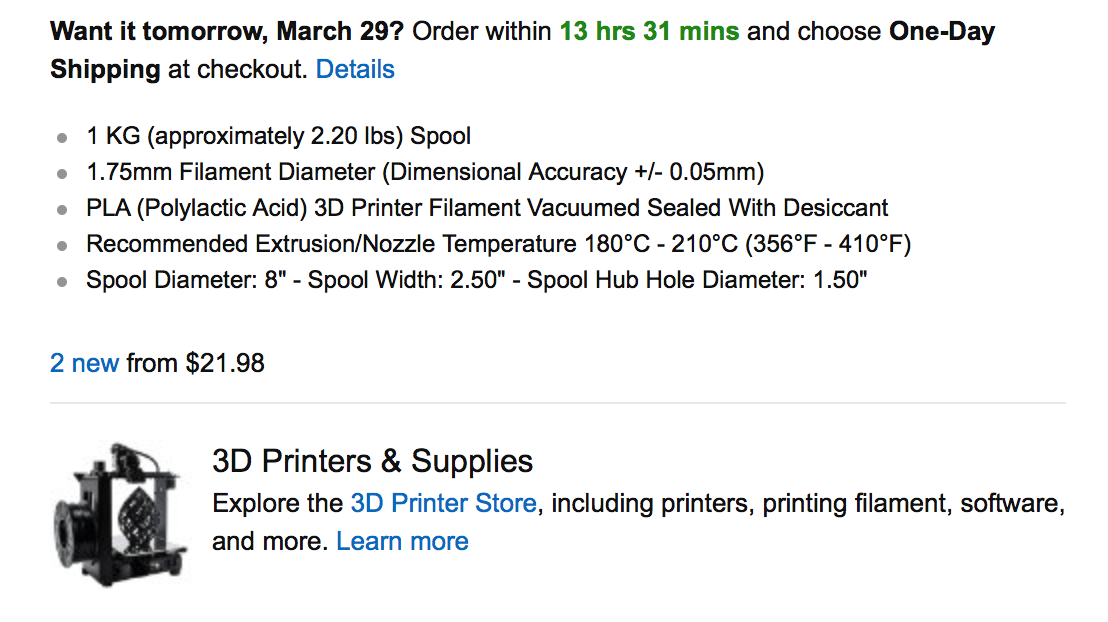Click the $21.98 price text

225,363
